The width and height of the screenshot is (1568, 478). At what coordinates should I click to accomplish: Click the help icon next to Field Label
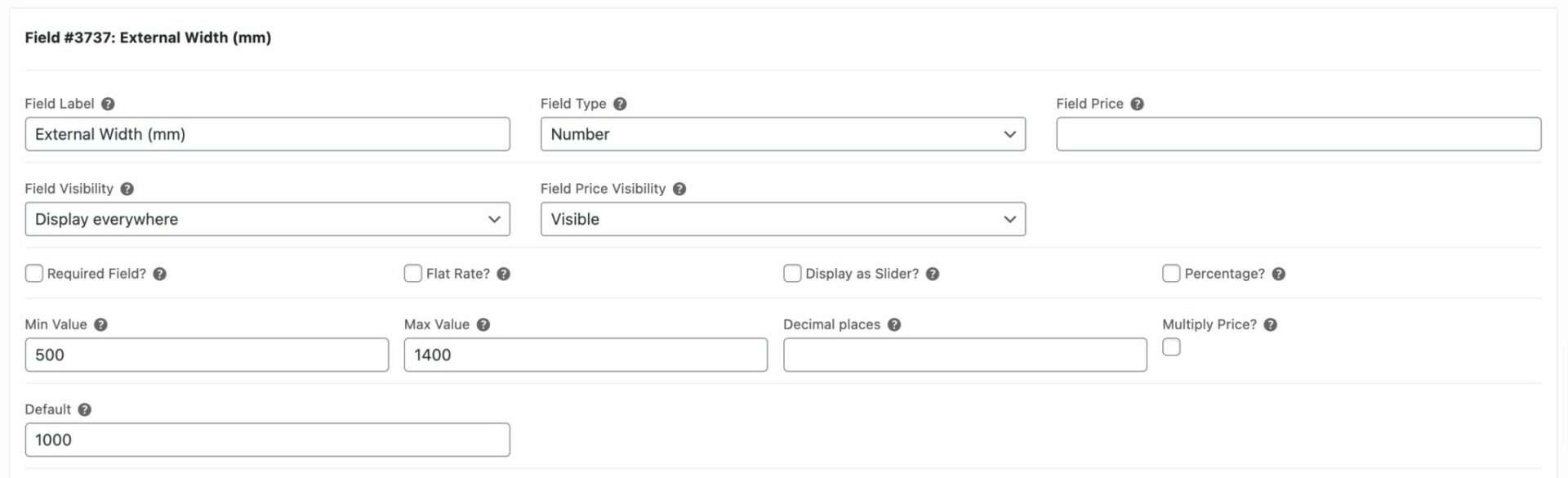click(x=108, y=104)
